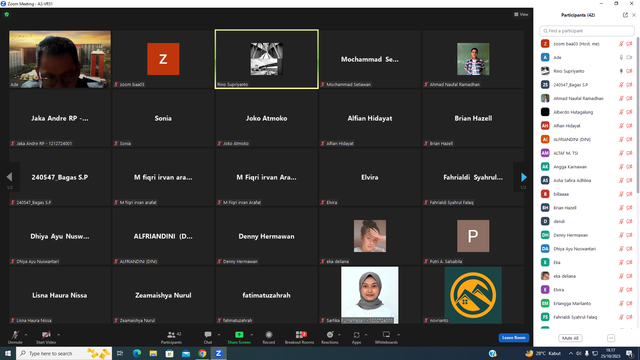Open Mail app from taskbar
This screenshot has height=360, width=640.
(x=186, y=353)
